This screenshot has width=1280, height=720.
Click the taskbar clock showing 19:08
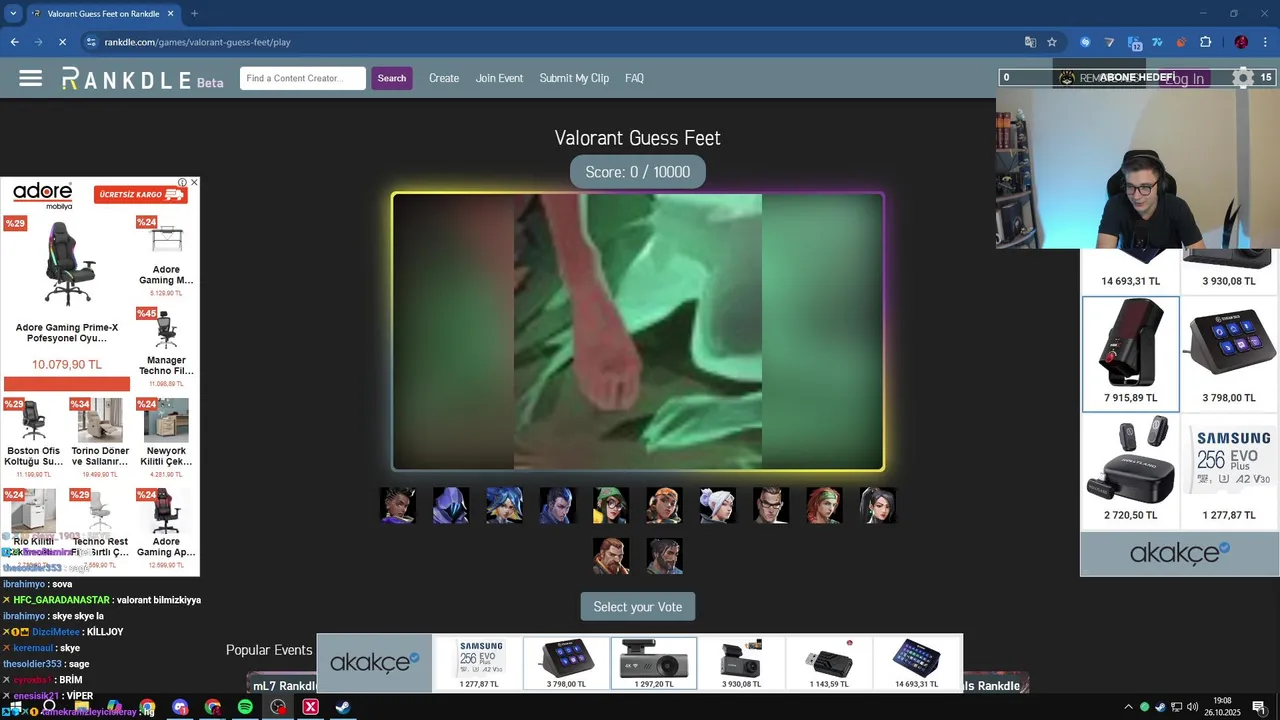coord(1222,707)
